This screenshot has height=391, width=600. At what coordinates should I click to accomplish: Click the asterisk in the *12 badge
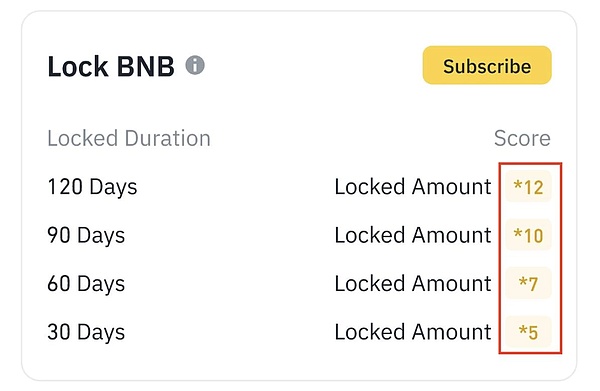click(518, 185)
